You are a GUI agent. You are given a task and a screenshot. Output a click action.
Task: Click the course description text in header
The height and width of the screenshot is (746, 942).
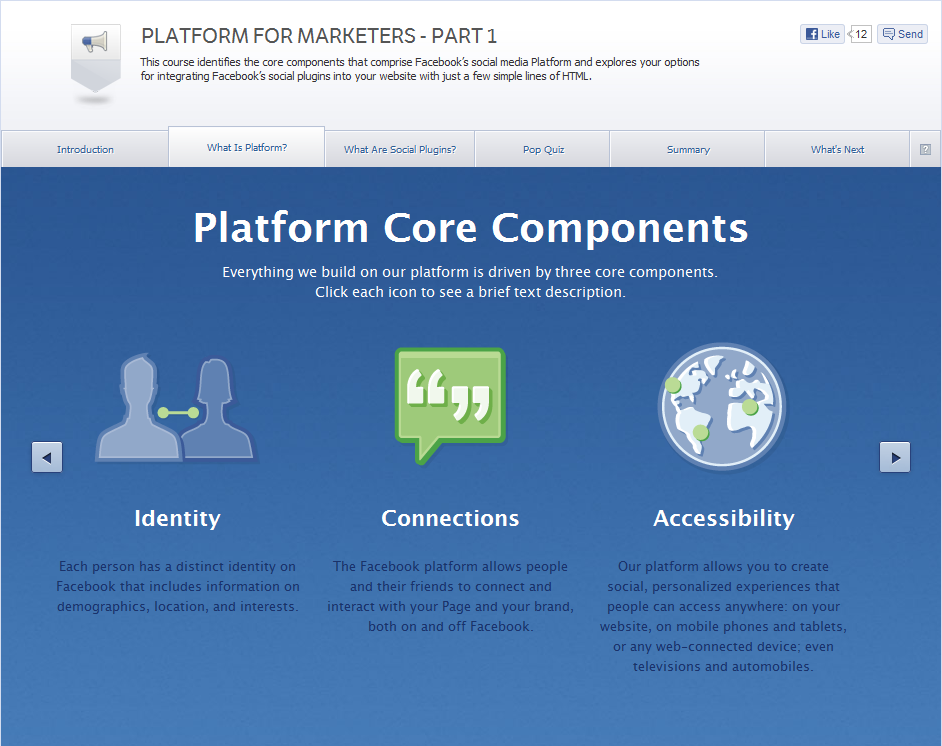coord(420,69)
